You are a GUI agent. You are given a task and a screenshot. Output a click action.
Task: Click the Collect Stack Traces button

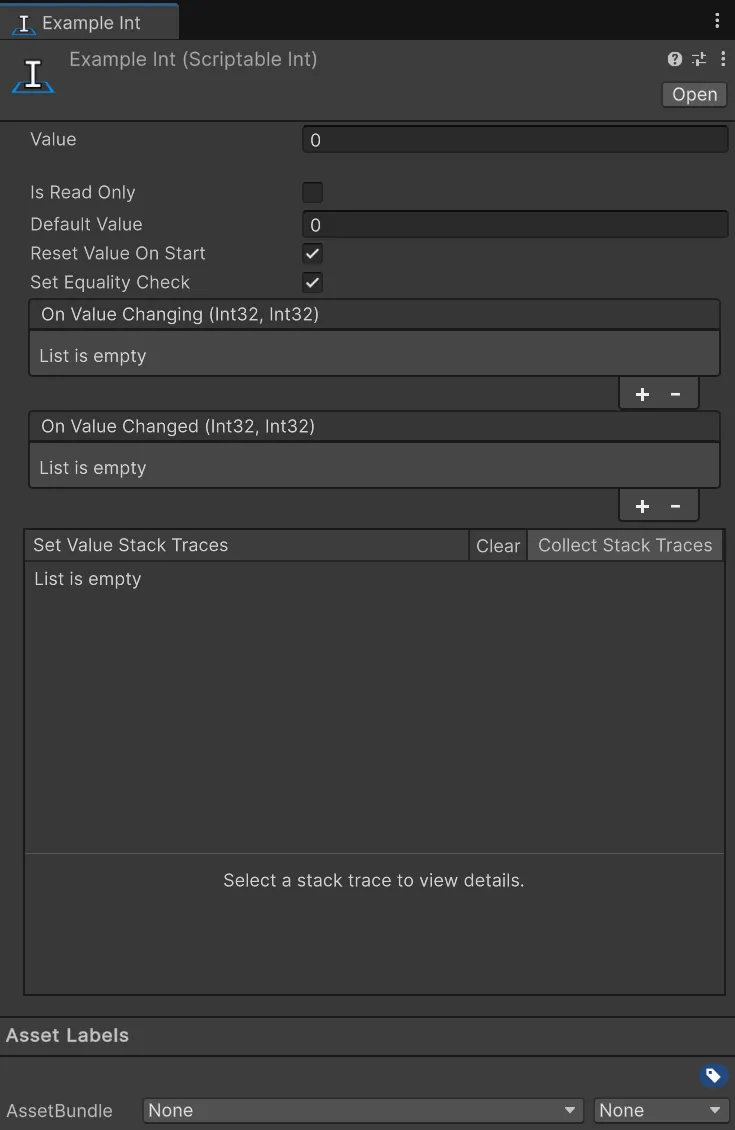[x=624, y=545]
